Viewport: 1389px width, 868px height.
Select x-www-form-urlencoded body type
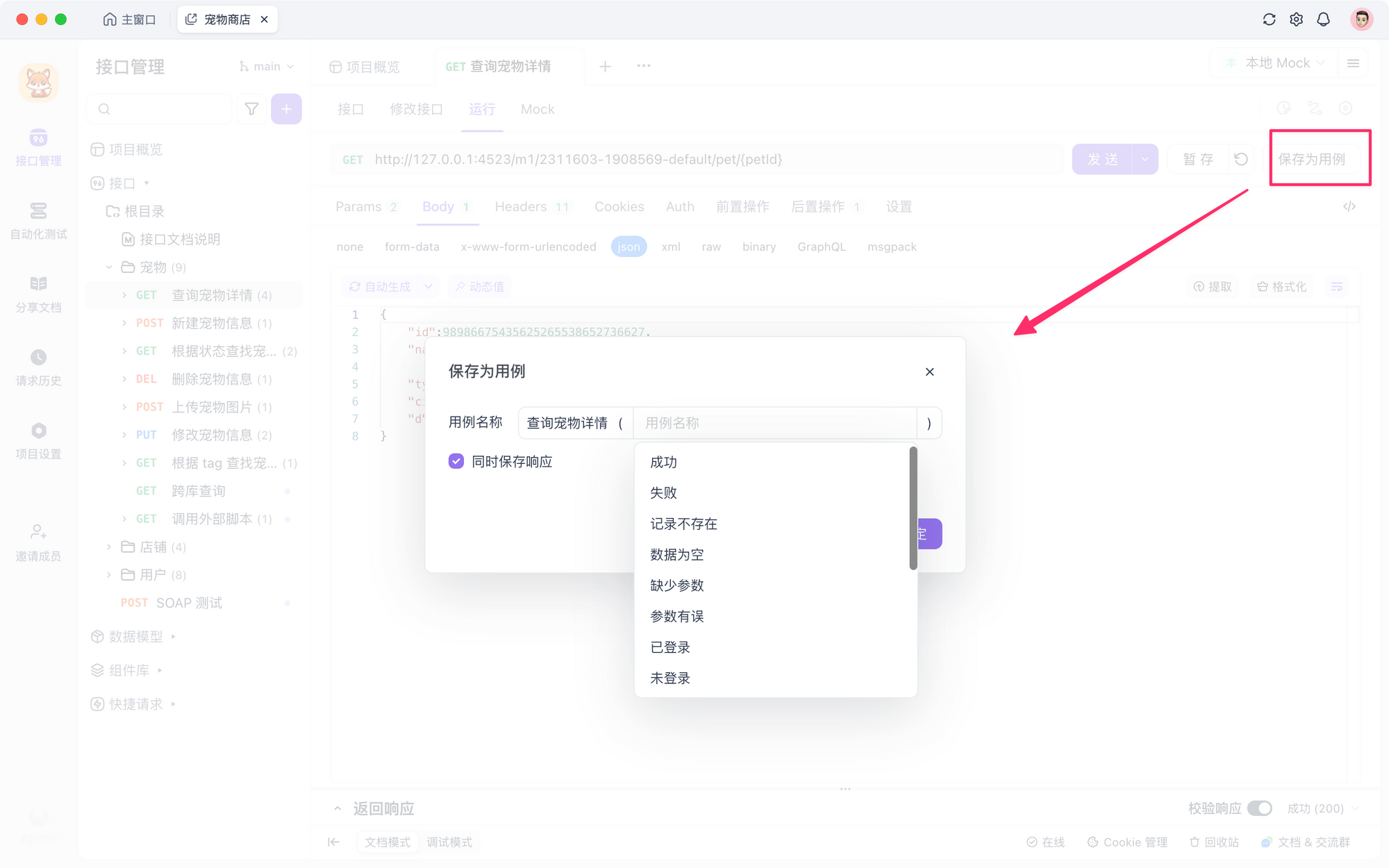pos(529,247)
